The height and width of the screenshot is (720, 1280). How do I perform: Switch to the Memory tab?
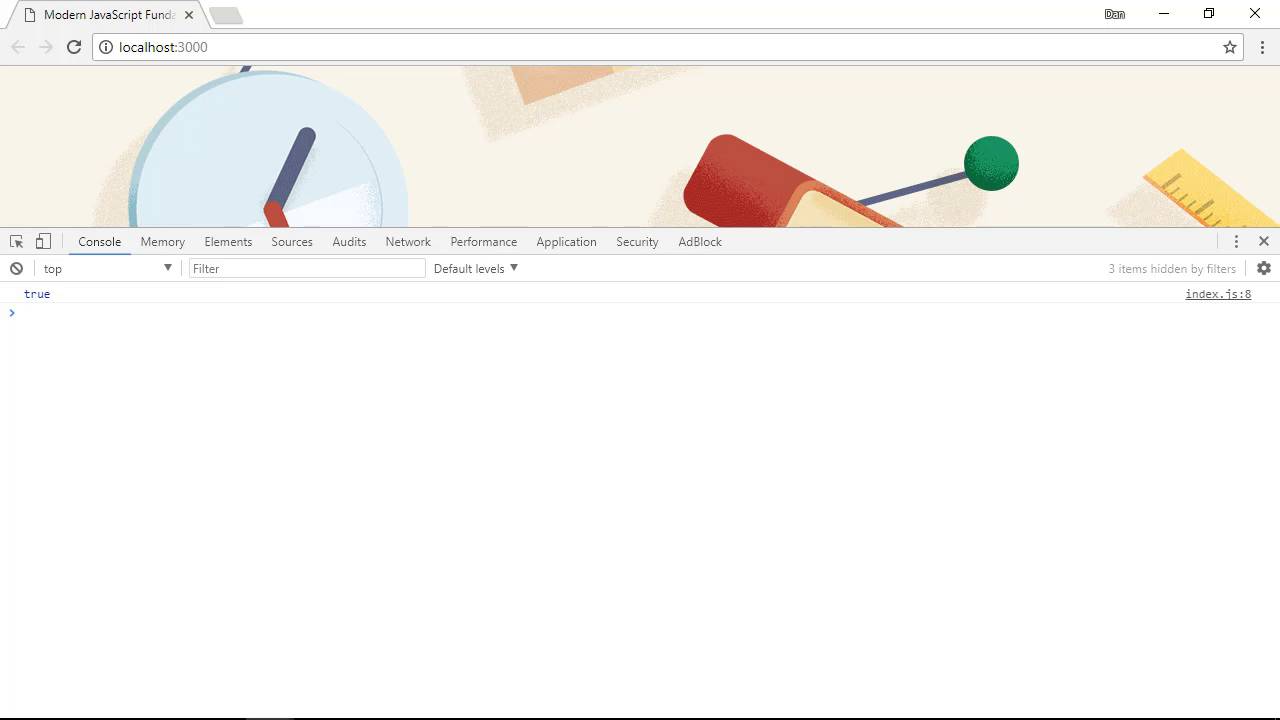tap(163, 241)
